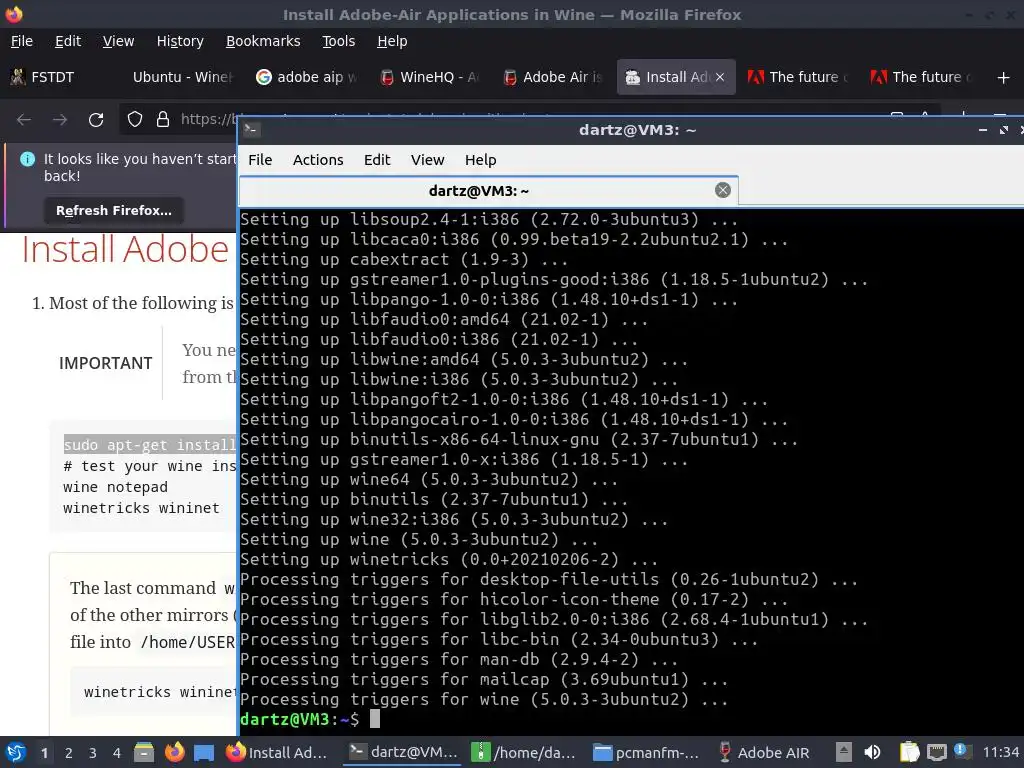The width and height of the screenshot is (1024, 768).
Task: Switch to second The future tab
Action: pos(922,77)
